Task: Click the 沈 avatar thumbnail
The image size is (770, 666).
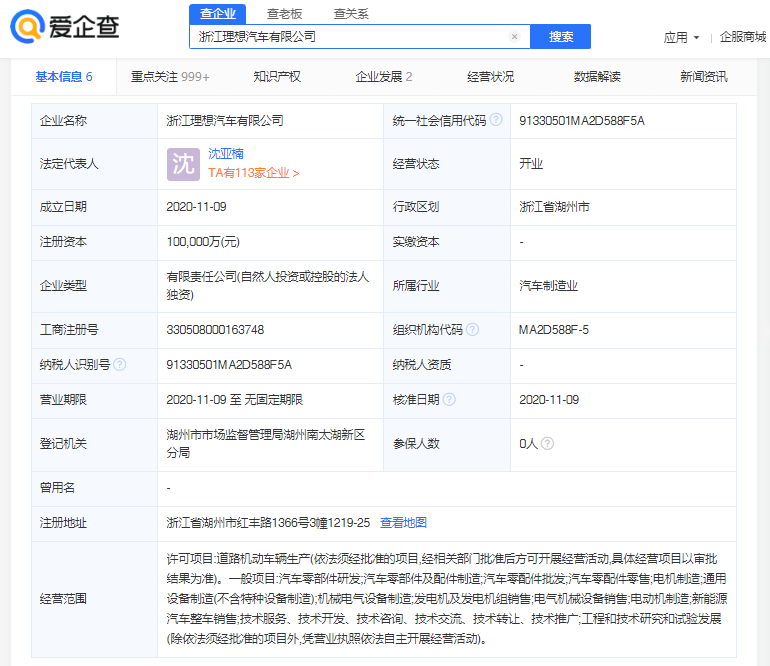Action: pyautogui.click(x=183, y=164)
